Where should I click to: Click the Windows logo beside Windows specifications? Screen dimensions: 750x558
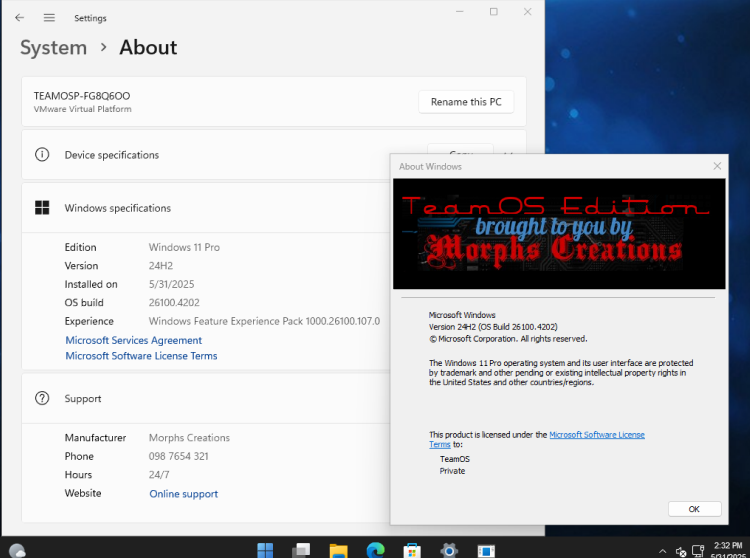tap(42, 208)
